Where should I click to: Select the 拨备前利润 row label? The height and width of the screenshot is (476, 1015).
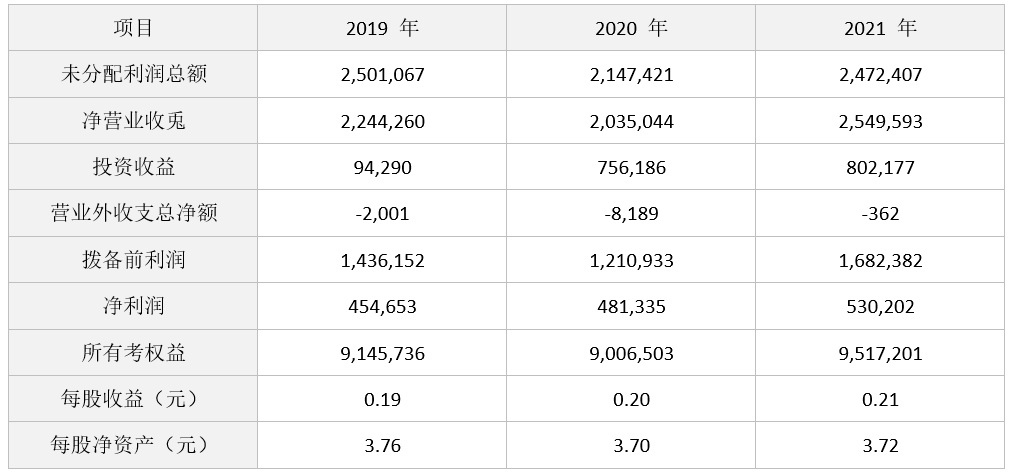pos(133,261)
